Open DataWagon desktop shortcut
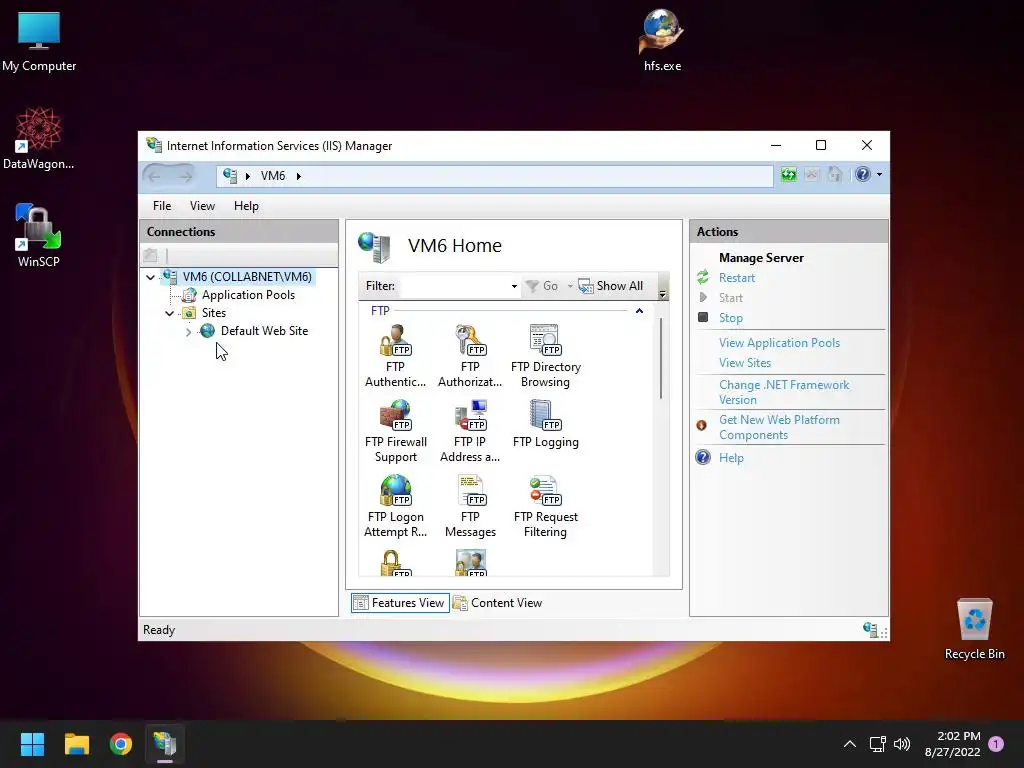 39,138
